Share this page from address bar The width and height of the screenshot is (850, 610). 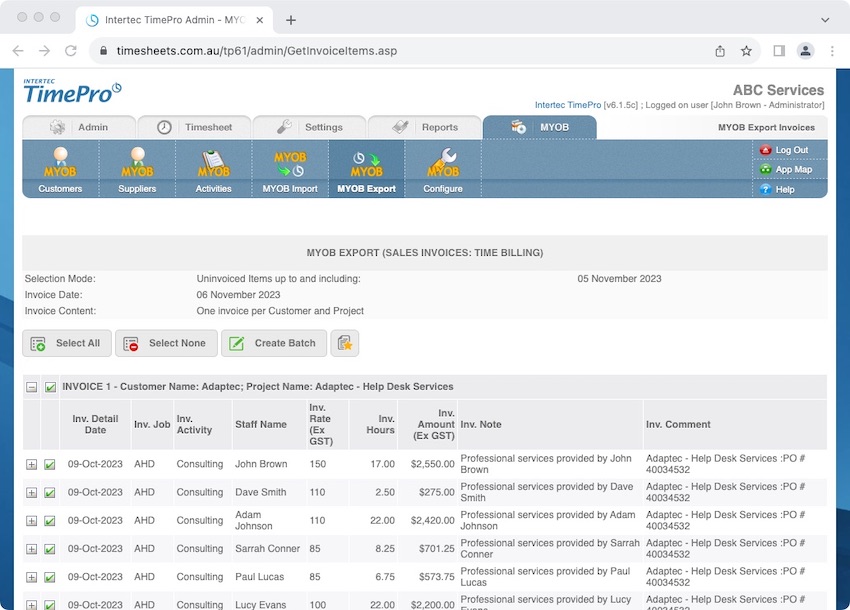(720, 51)
